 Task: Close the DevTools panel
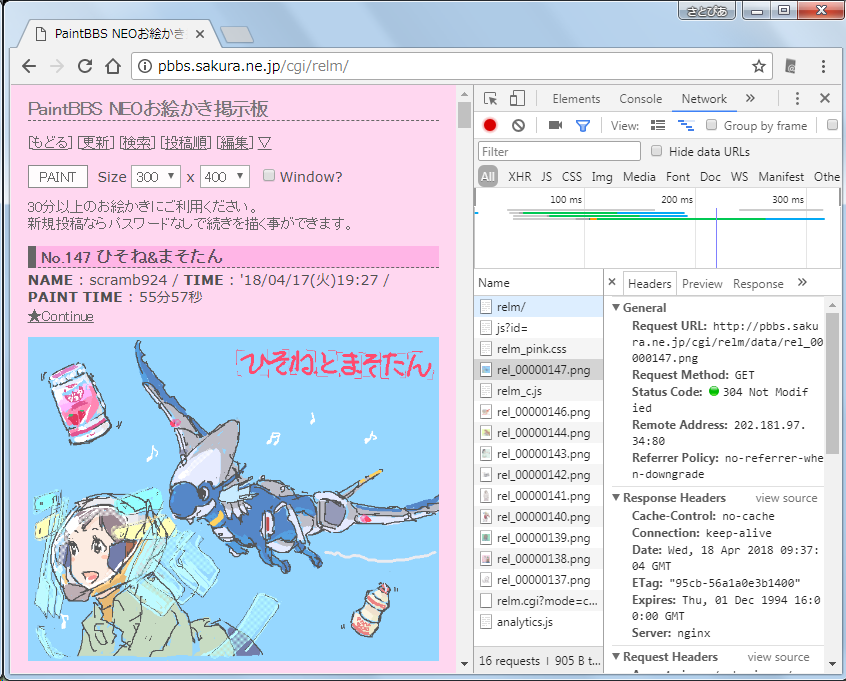[x=824, y=98]
